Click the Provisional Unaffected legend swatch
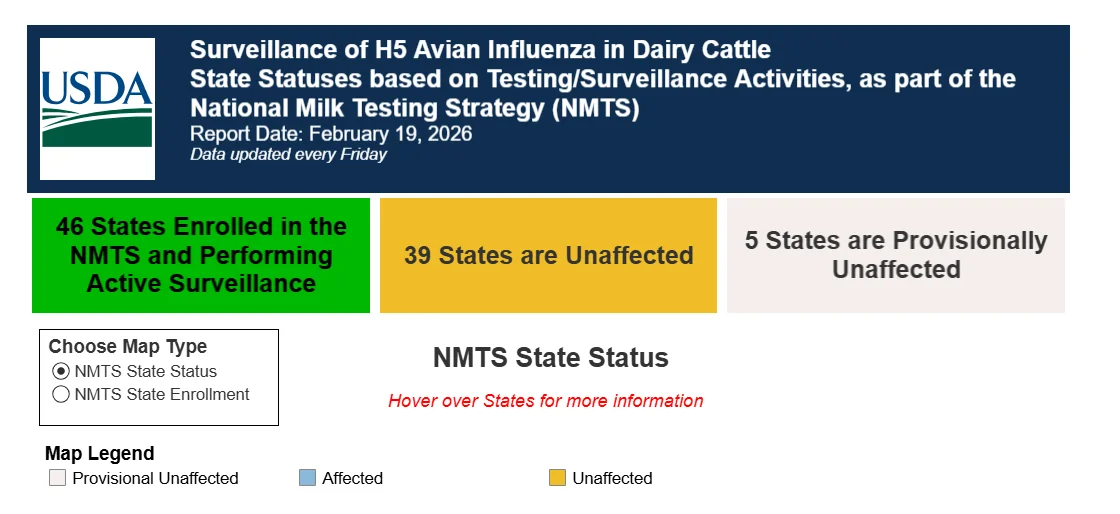This screenshot has height=514, width=1120. tap(57, 478)
